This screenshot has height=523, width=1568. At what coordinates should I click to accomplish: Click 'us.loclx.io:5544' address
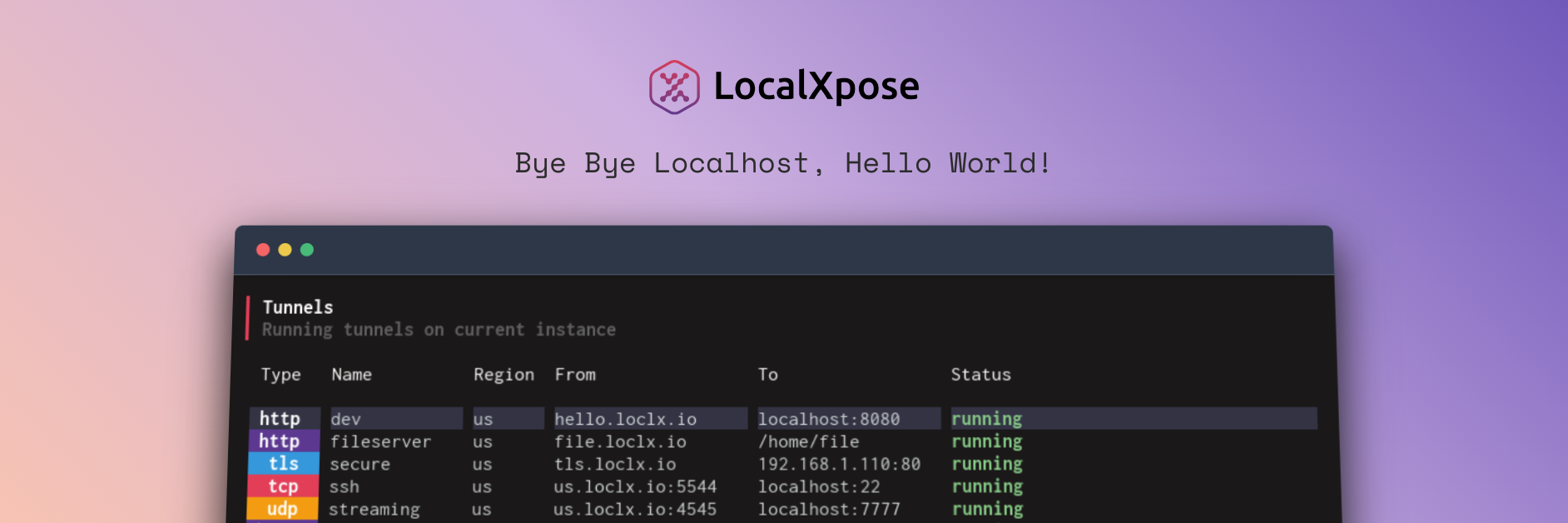pyautogui.click(x=635, y=486)
